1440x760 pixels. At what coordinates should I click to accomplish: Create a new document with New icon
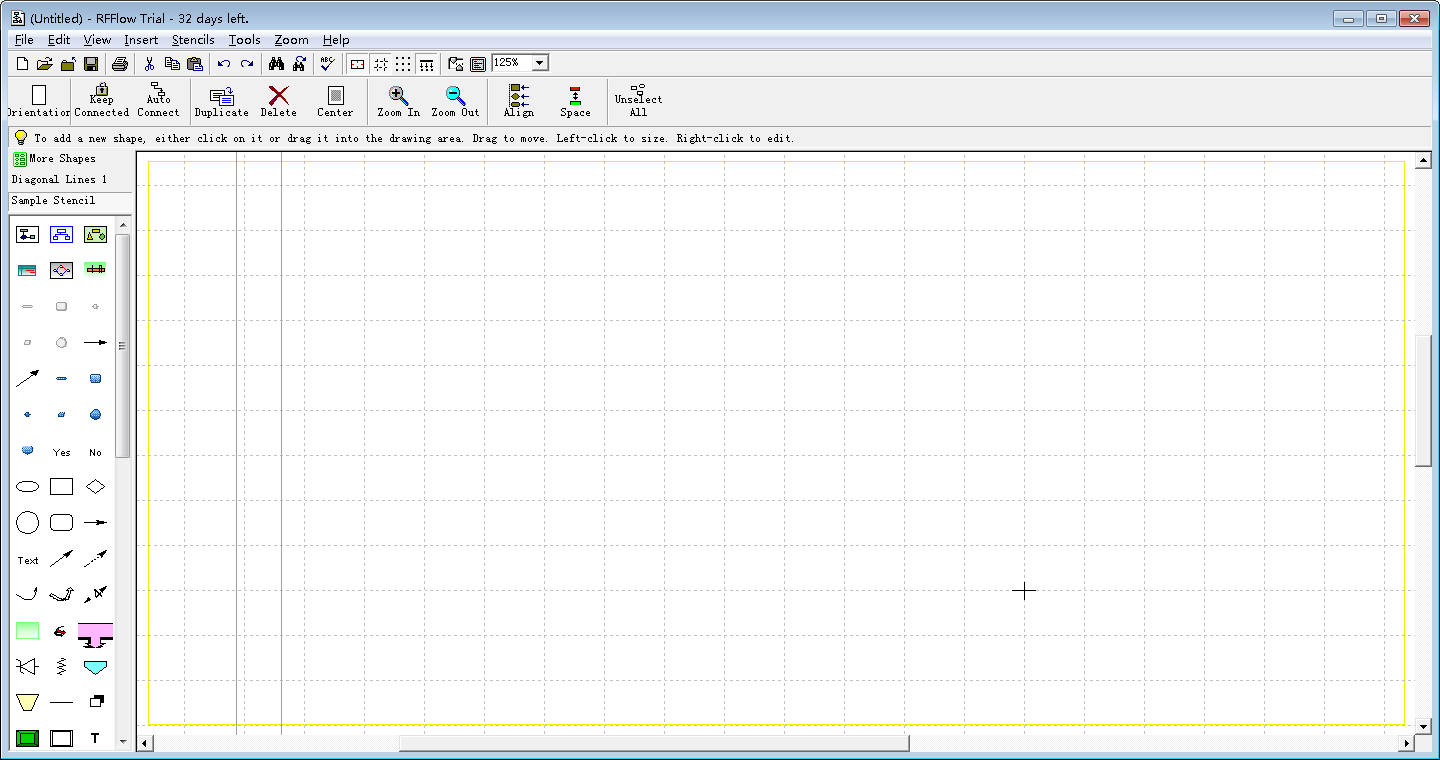[x=23, y=64]
